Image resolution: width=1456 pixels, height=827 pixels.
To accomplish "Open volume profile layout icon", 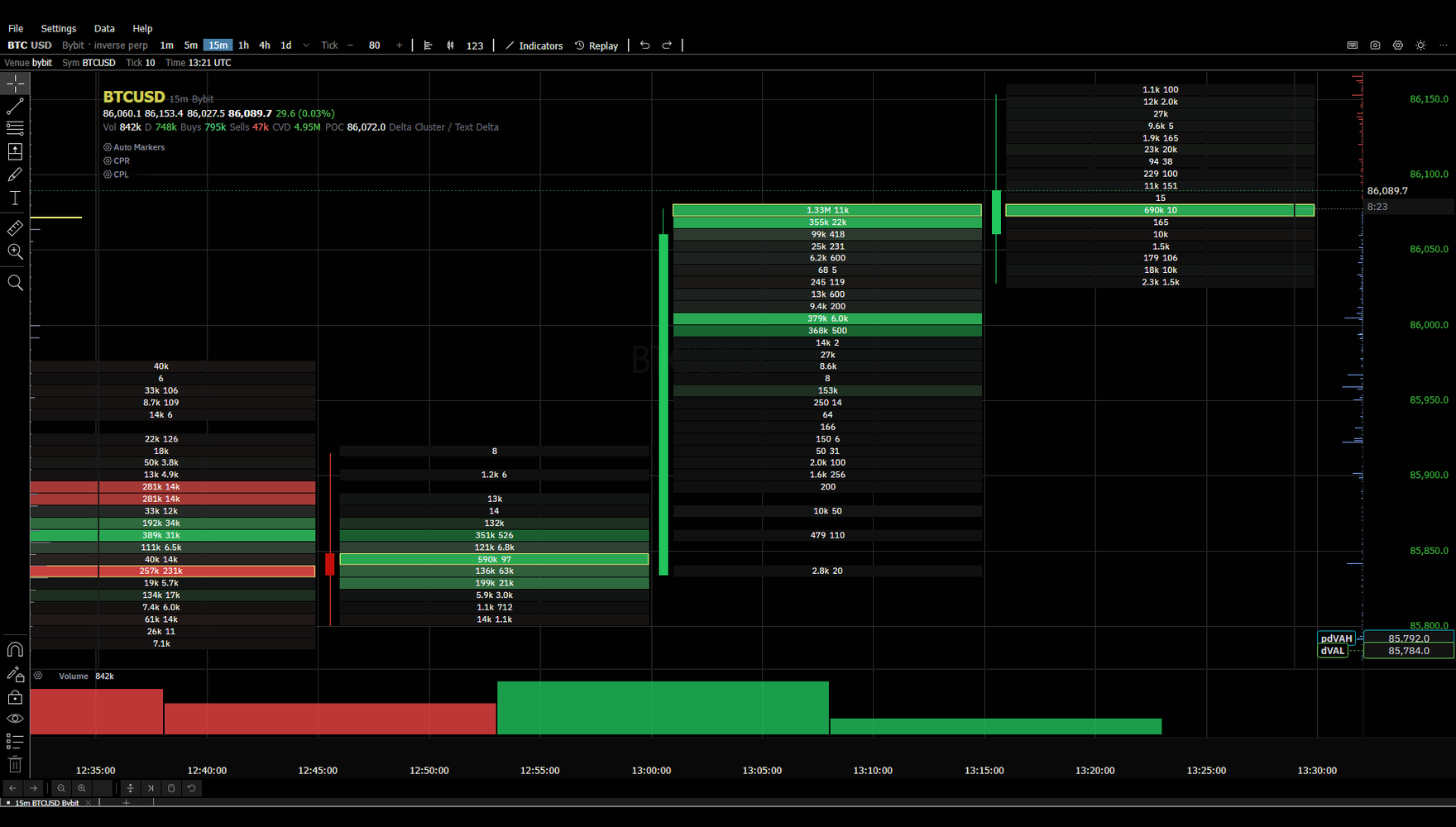I will (x=428, y=45).
